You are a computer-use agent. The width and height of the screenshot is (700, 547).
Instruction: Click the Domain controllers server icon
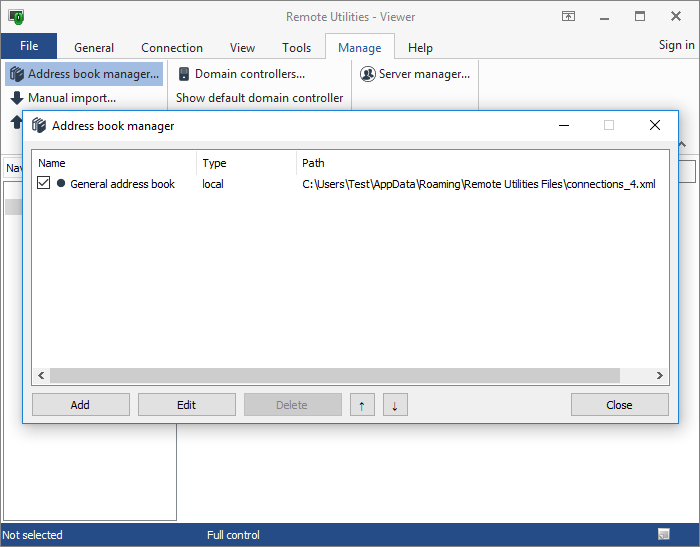click(183, 74)
